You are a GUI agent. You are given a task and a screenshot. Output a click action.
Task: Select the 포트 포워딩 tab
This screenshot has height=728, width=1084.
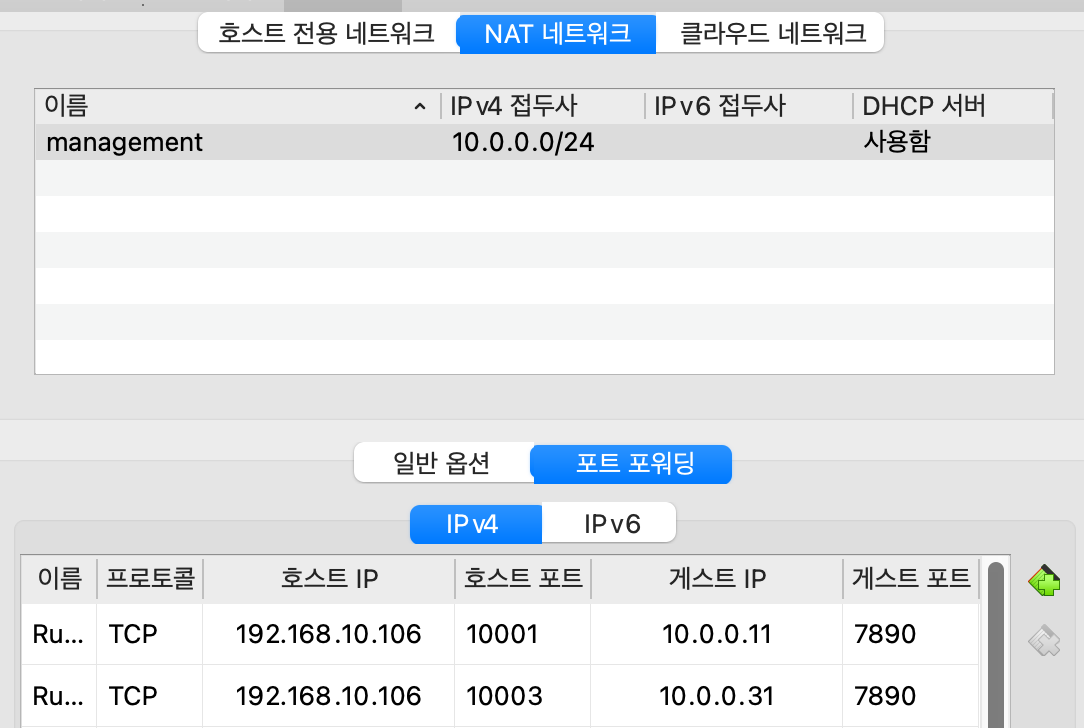(633, 463)
